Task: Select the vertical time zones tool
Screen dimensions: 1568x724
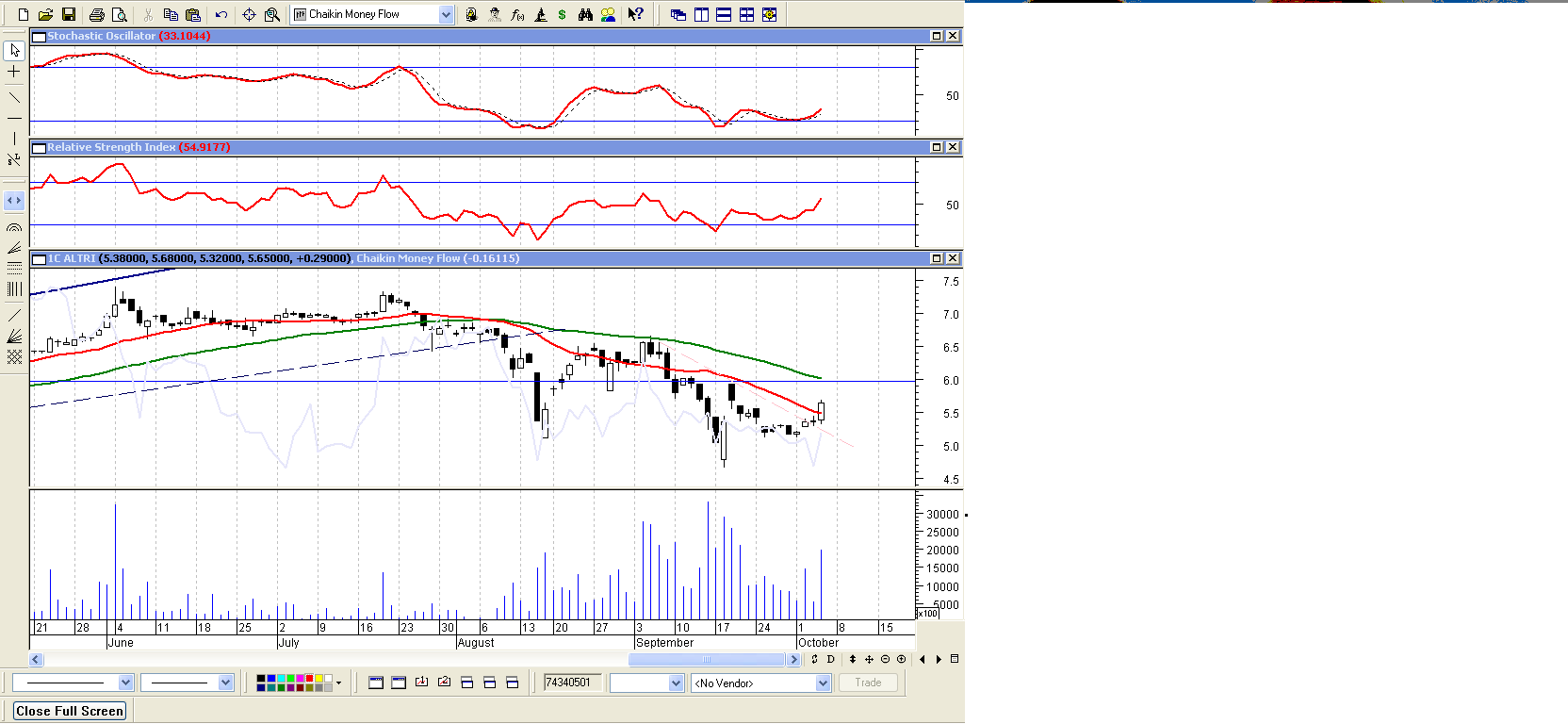Action: click(x=14, y=289)
